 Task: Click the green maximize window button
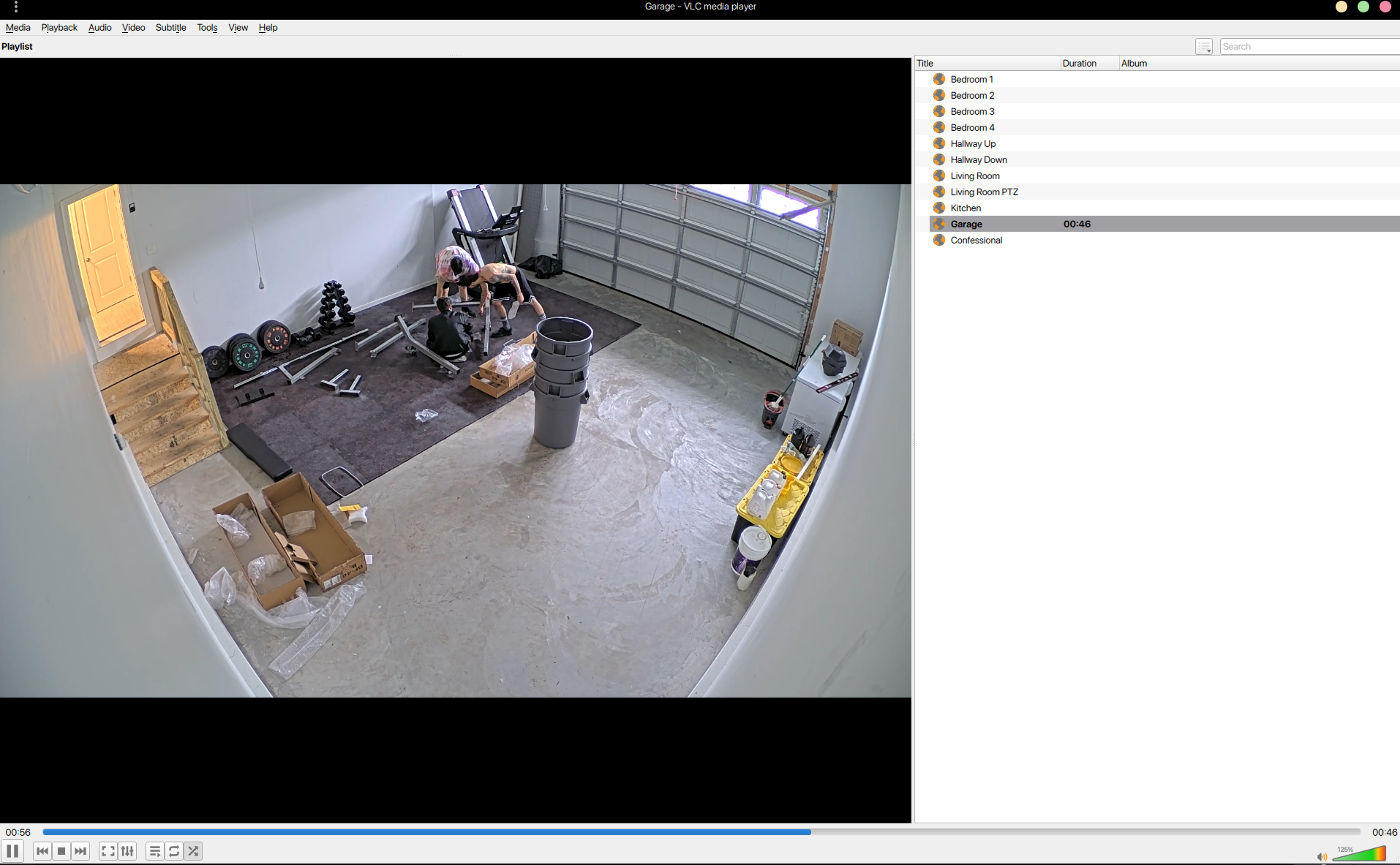click(x=1363, y=7)
